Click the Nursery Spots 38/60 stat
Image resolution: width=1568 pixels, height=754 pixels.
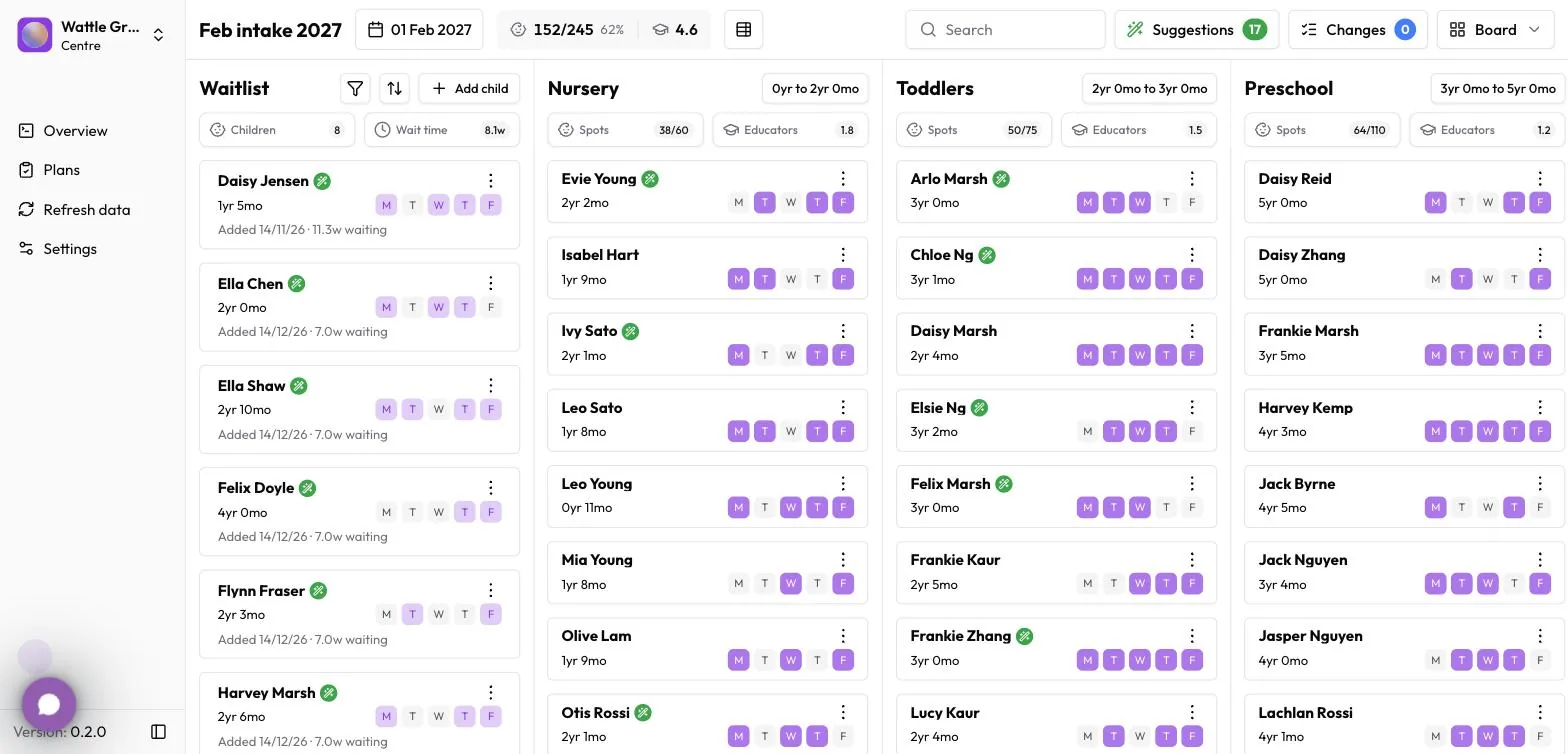[625, 130]
